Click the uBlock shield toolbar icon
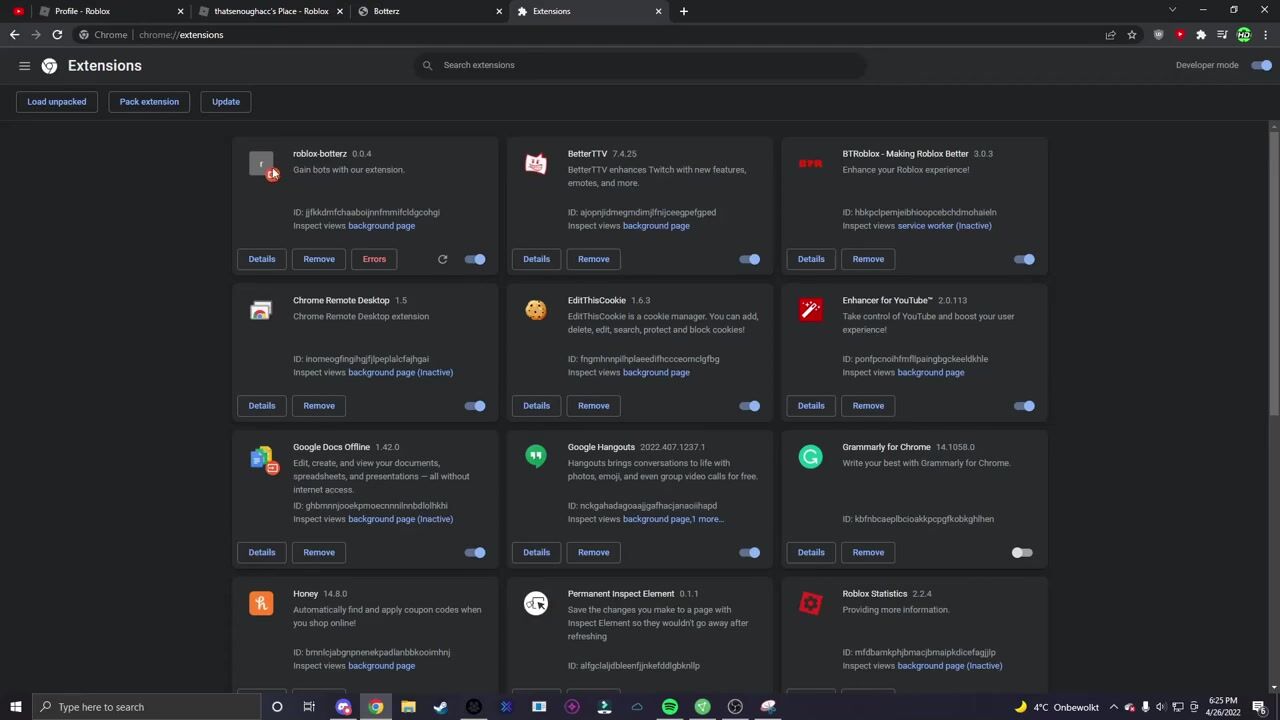 point(1158,35)
